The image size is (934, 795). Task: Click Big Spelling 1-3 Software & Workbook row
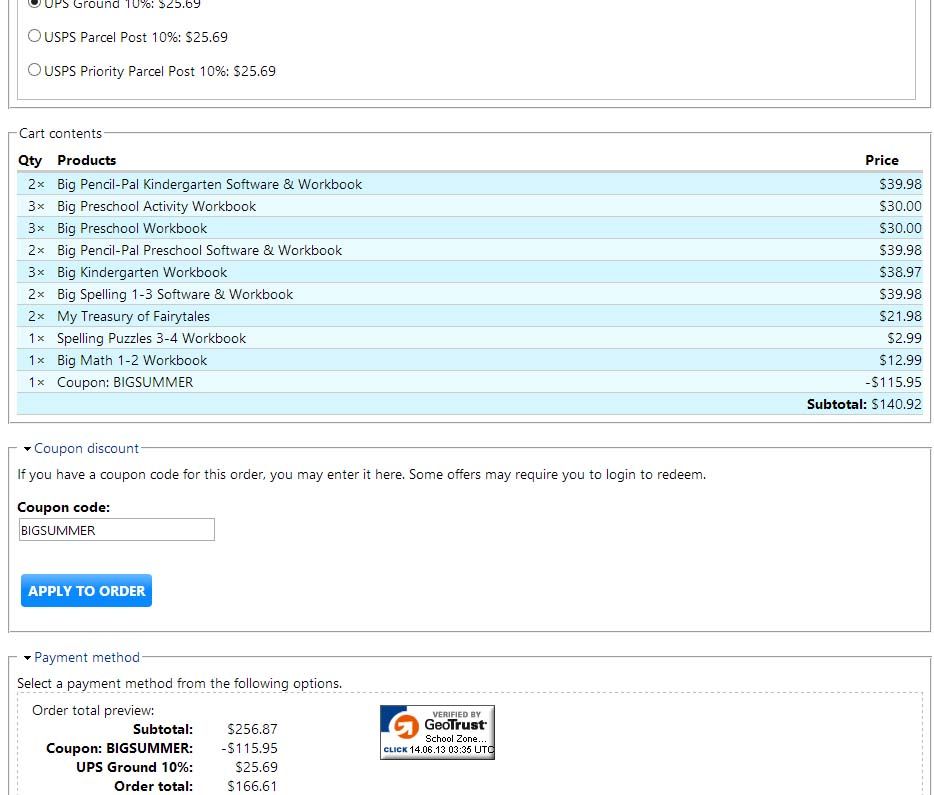point(175,295)
